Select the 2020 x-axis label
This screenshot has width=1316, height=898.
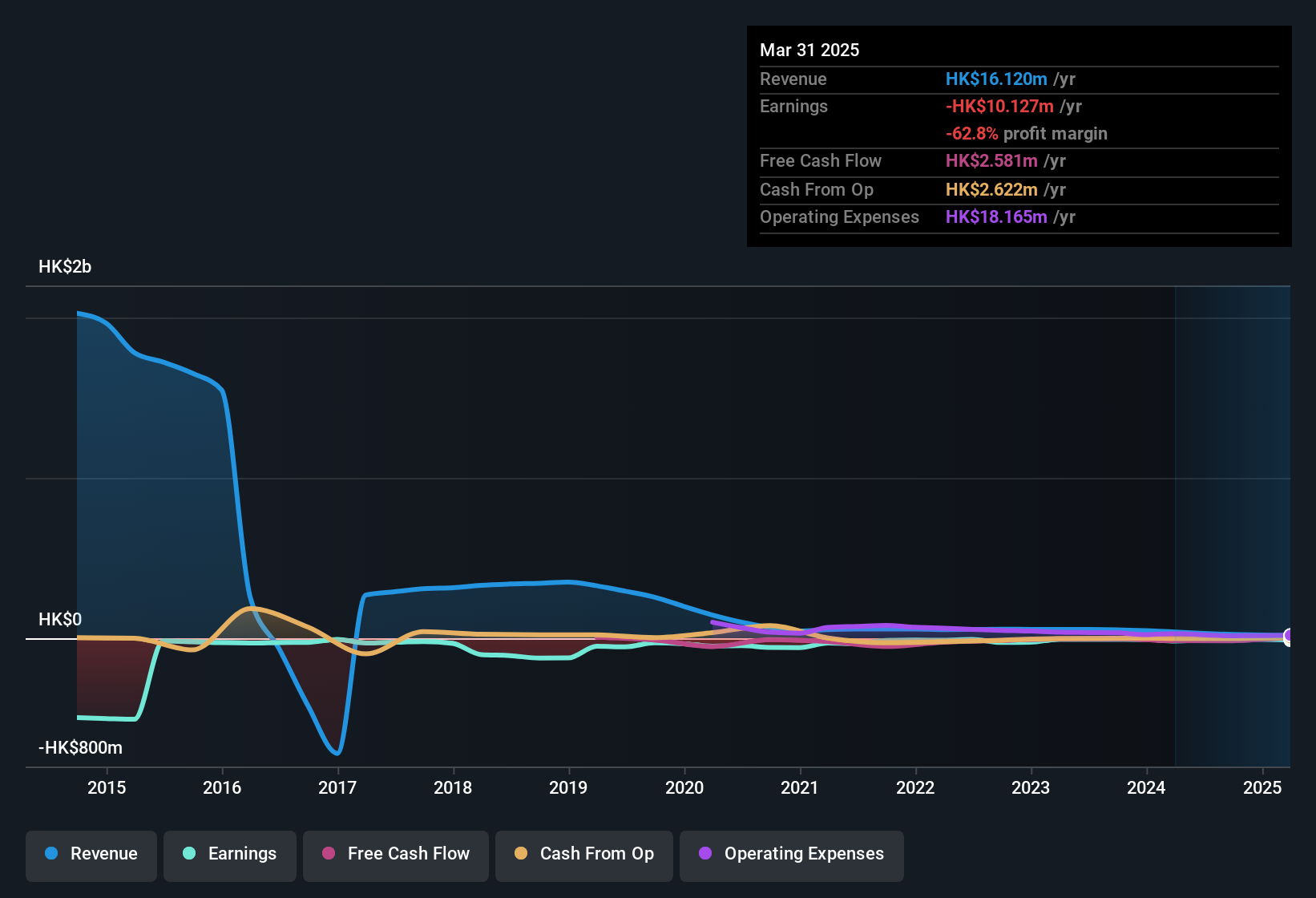684,787
